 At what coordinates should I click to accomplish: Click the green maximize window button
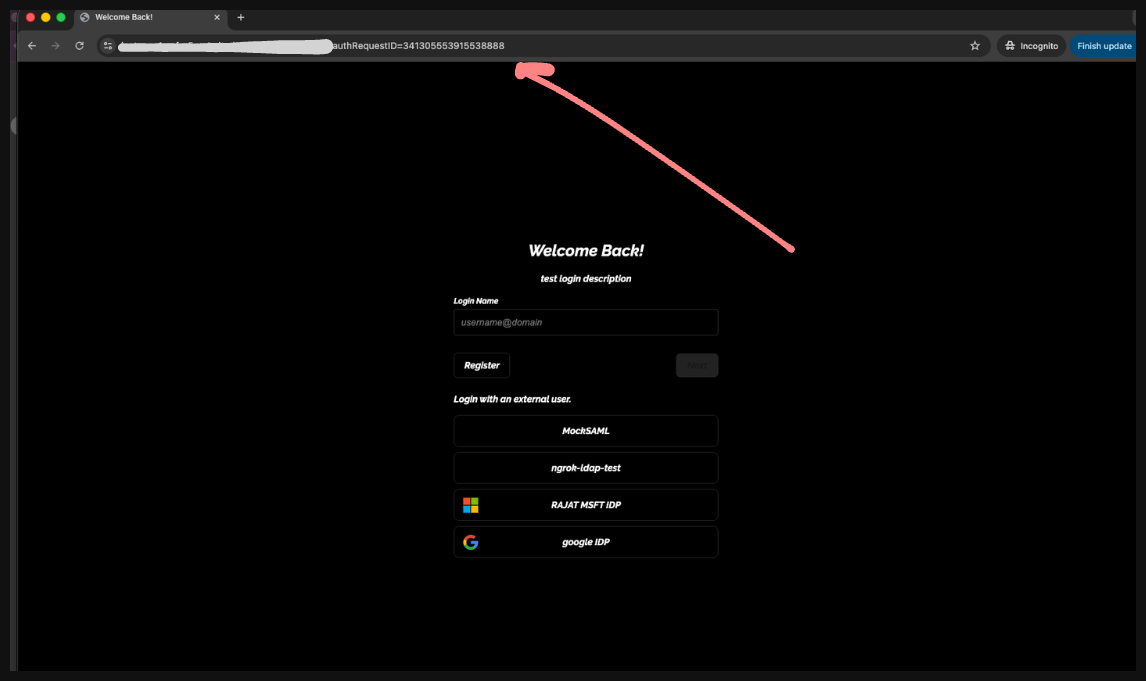(61, 17)
